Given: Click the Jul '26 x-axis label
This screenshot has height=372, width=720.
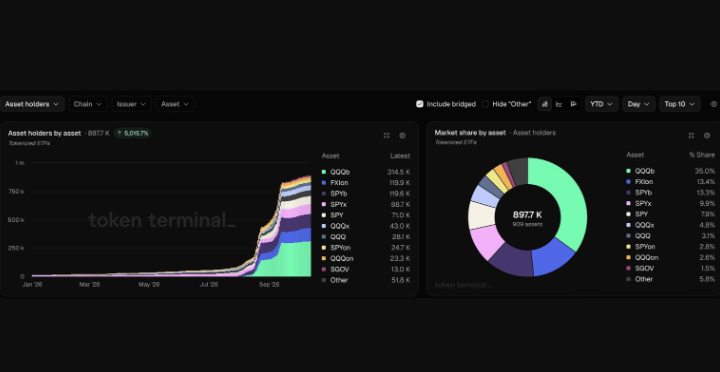Looking at the screenshot, I should 209,285.
